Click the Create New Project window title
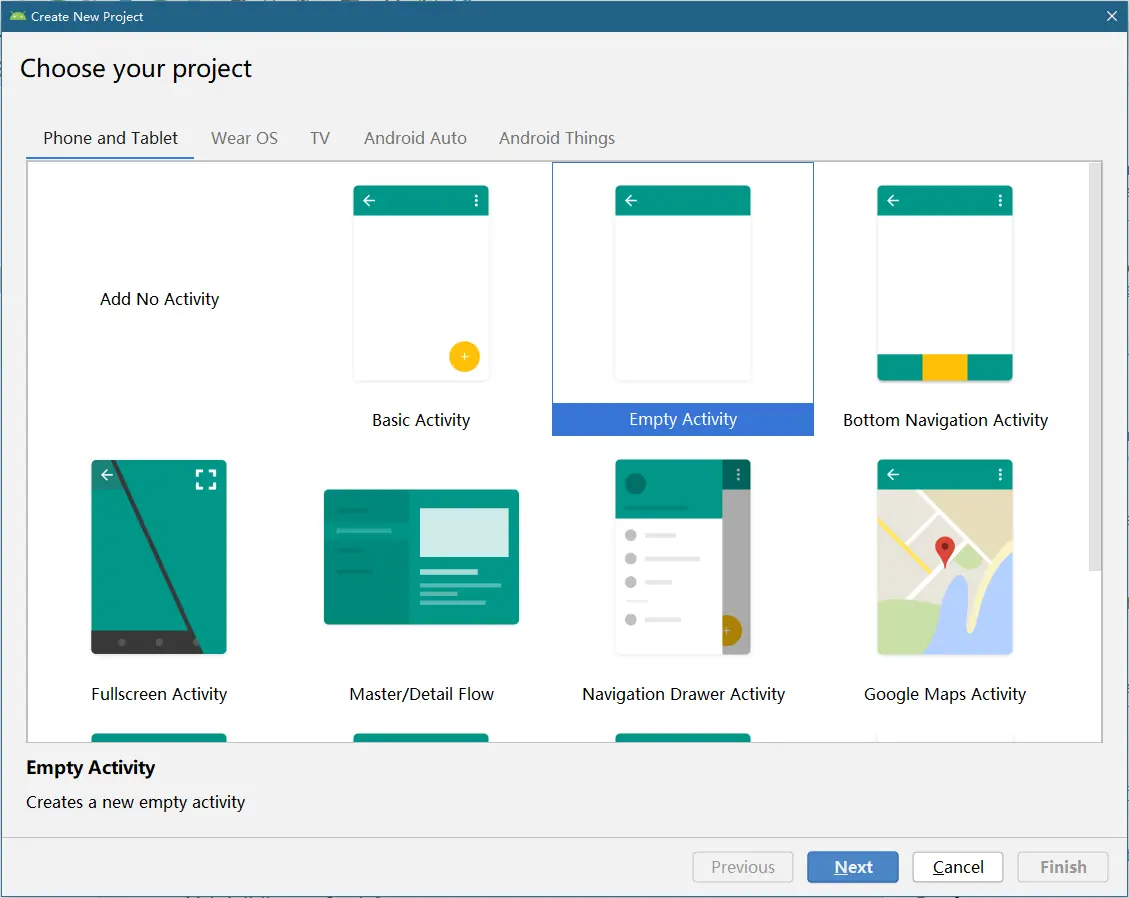The height and width of the screenshot is (898, 1129). pos(87,16)
